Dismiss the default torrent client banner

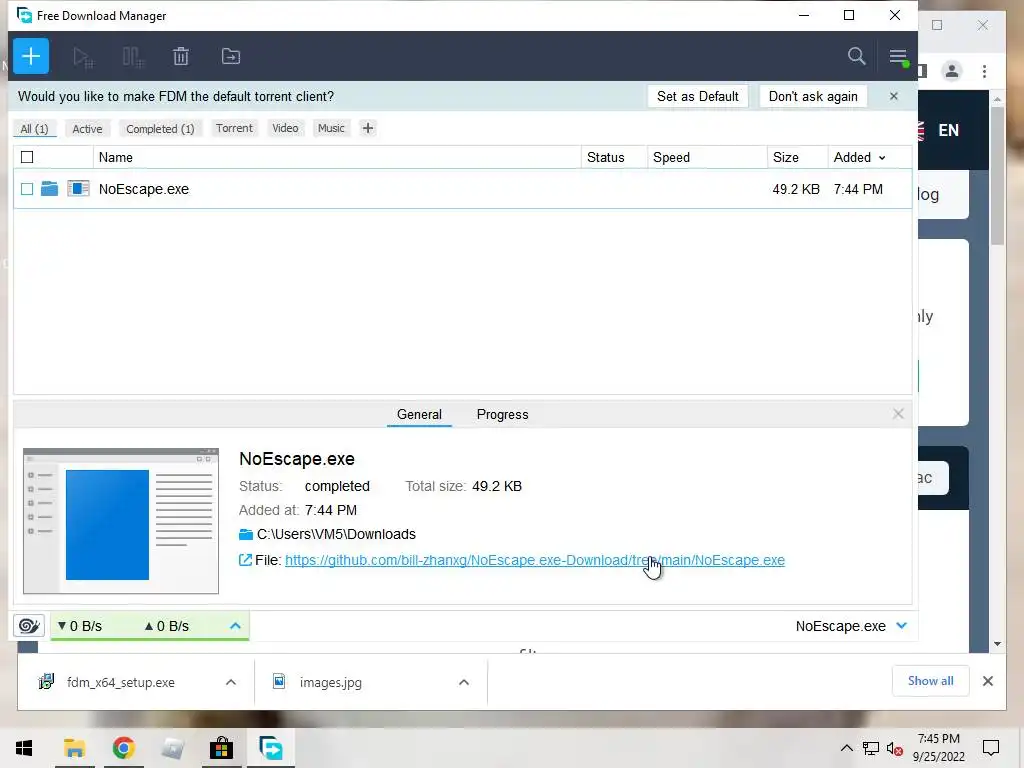click(893, 96)
